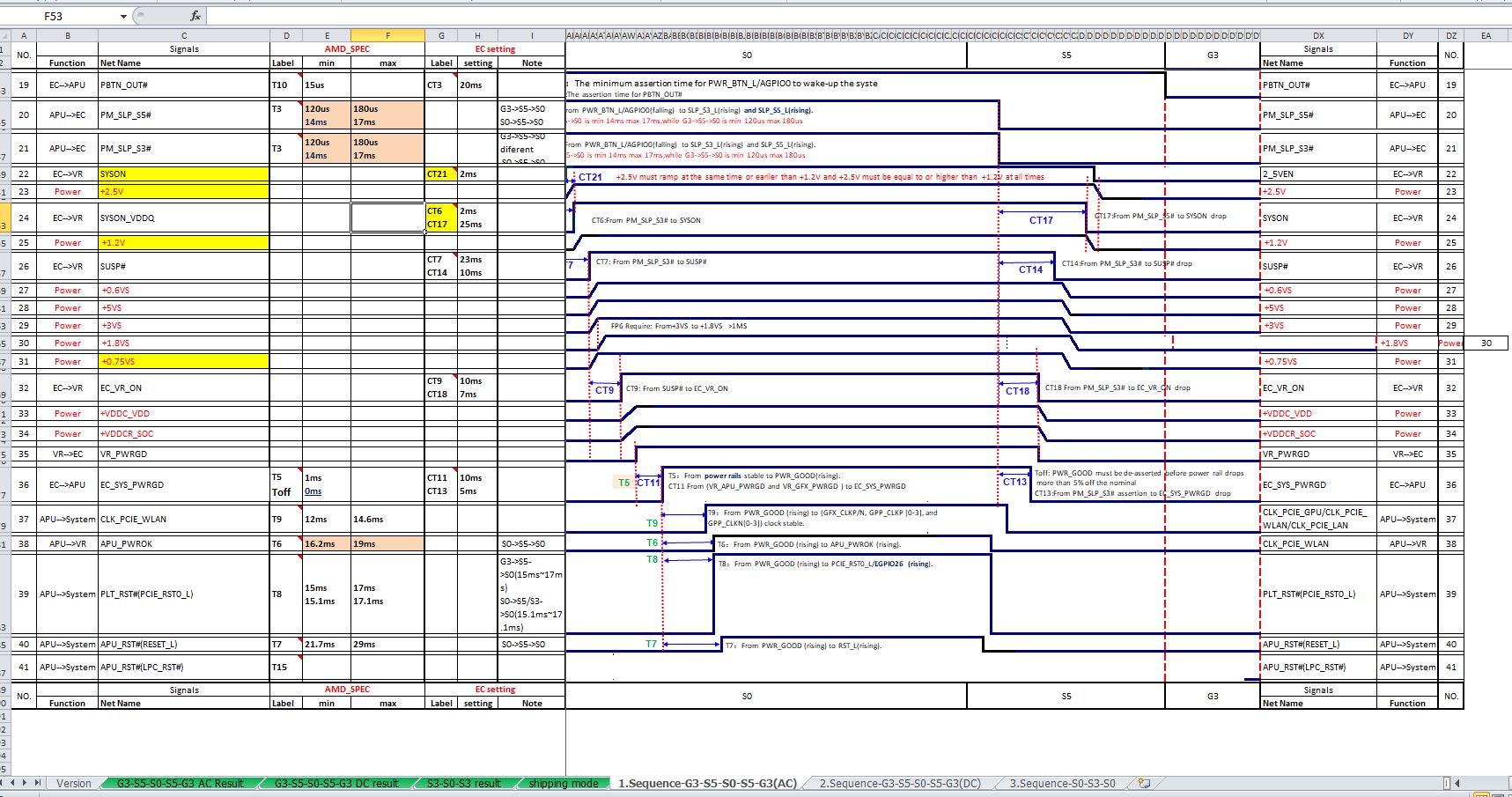Click the Insert Function fx icon

click(x=195, y=16)
